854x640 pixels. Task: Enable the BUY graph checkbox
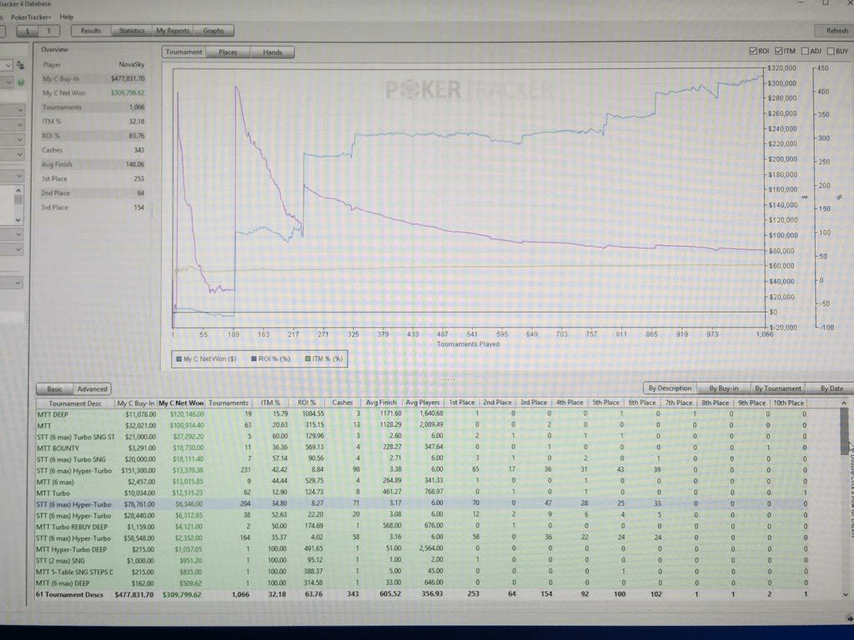click(831, 51)
